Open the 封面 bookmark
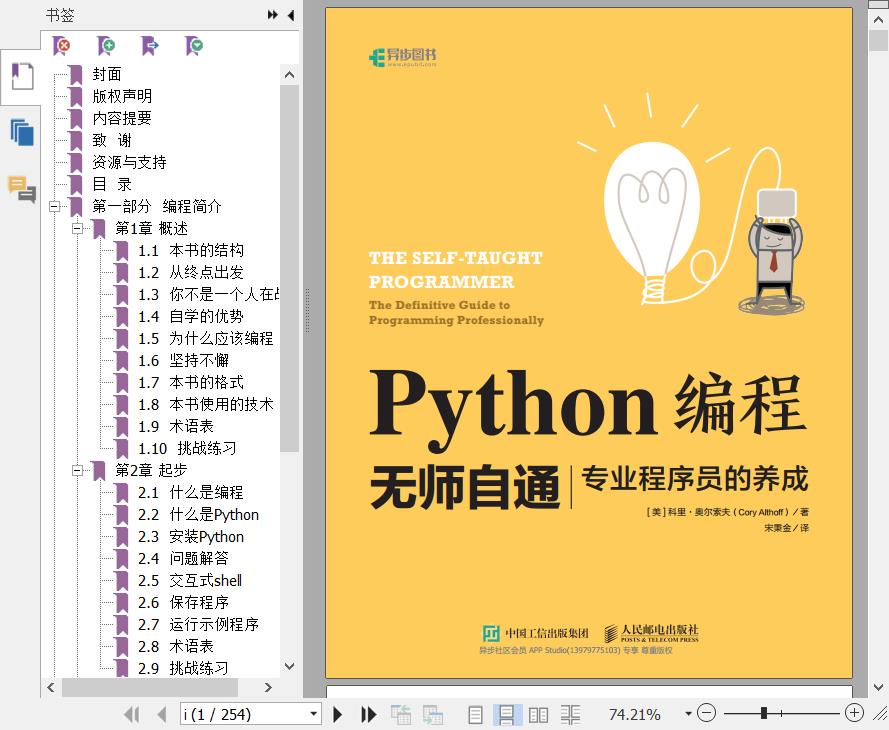 pyautogui.click(x=107, y=74)
